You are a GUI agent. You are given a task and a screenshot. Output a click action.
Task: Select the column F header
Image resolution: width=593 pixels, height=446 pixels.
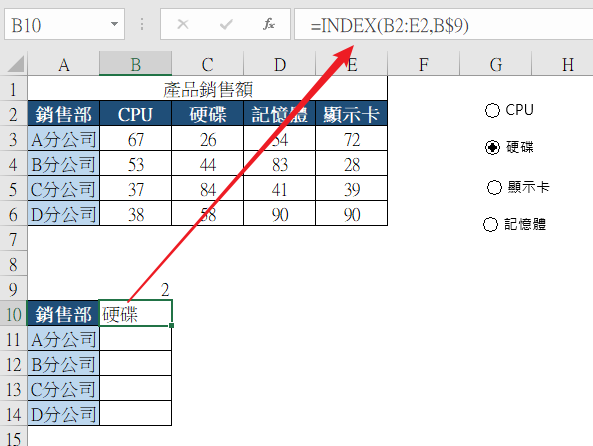424,64
